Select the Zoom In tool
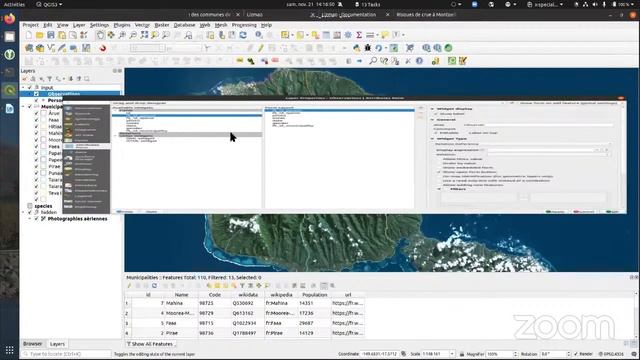The image size is (640, 360). (122, 36)
